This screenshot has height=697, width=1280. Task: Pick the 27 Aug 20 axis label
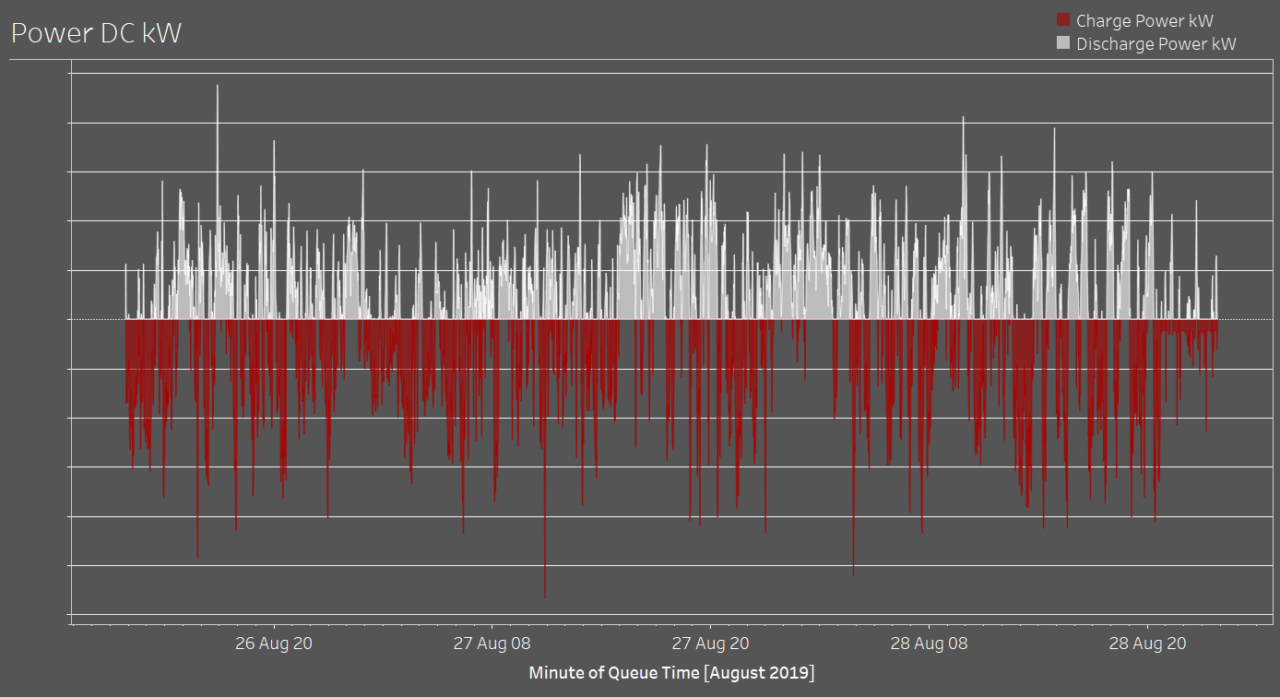tap(710, 643)
